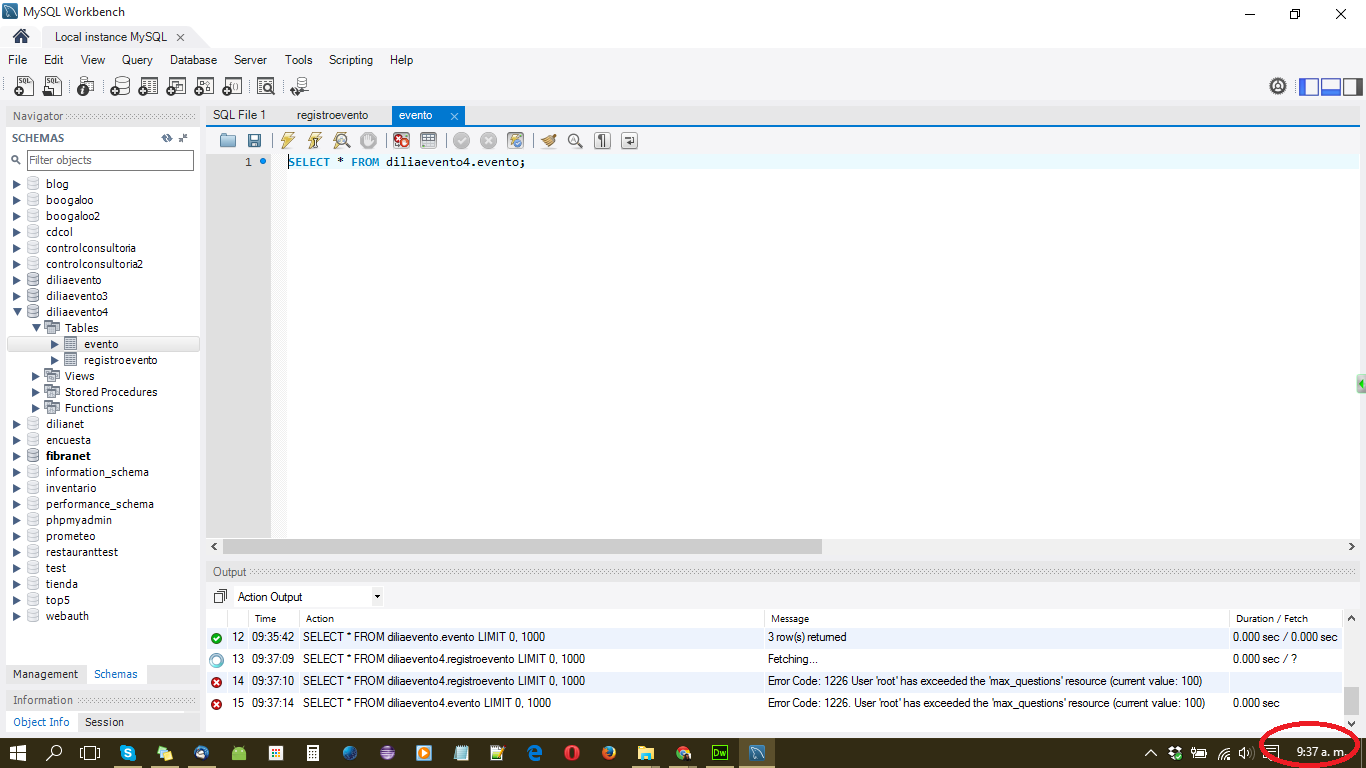Switch to the SQL File 1 tab
This screenshot has height=768, width=1366.
(x=240, y=115)
